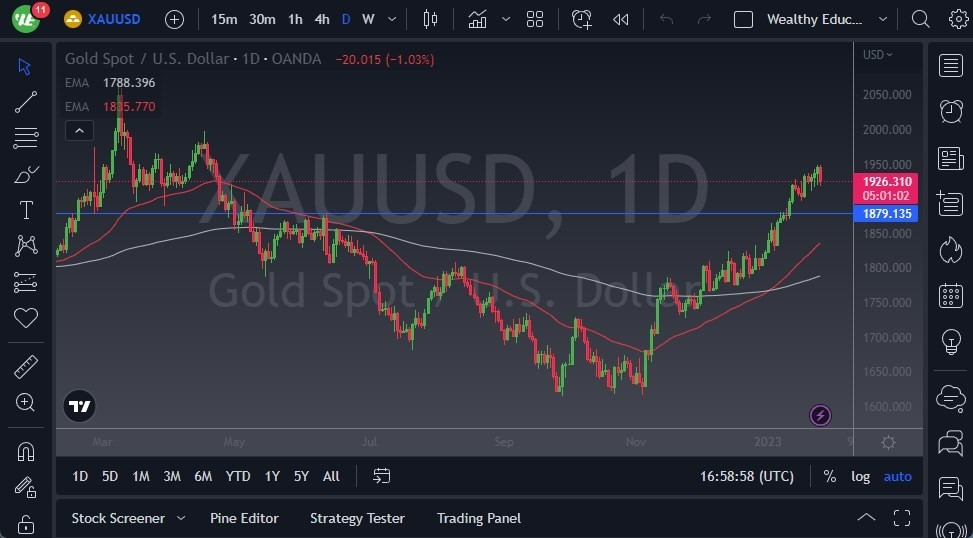Open the Stock Screener tab
This screenshot has width=973, height=538.
click(x=118, y=518)
